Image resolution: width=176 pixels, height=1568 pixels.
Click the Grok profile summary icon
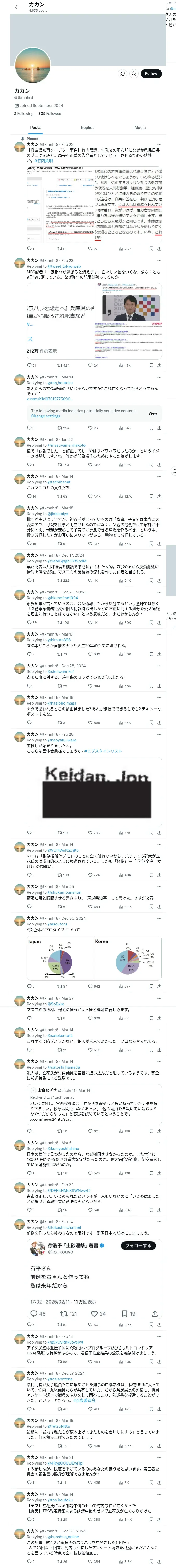point(123,74)
